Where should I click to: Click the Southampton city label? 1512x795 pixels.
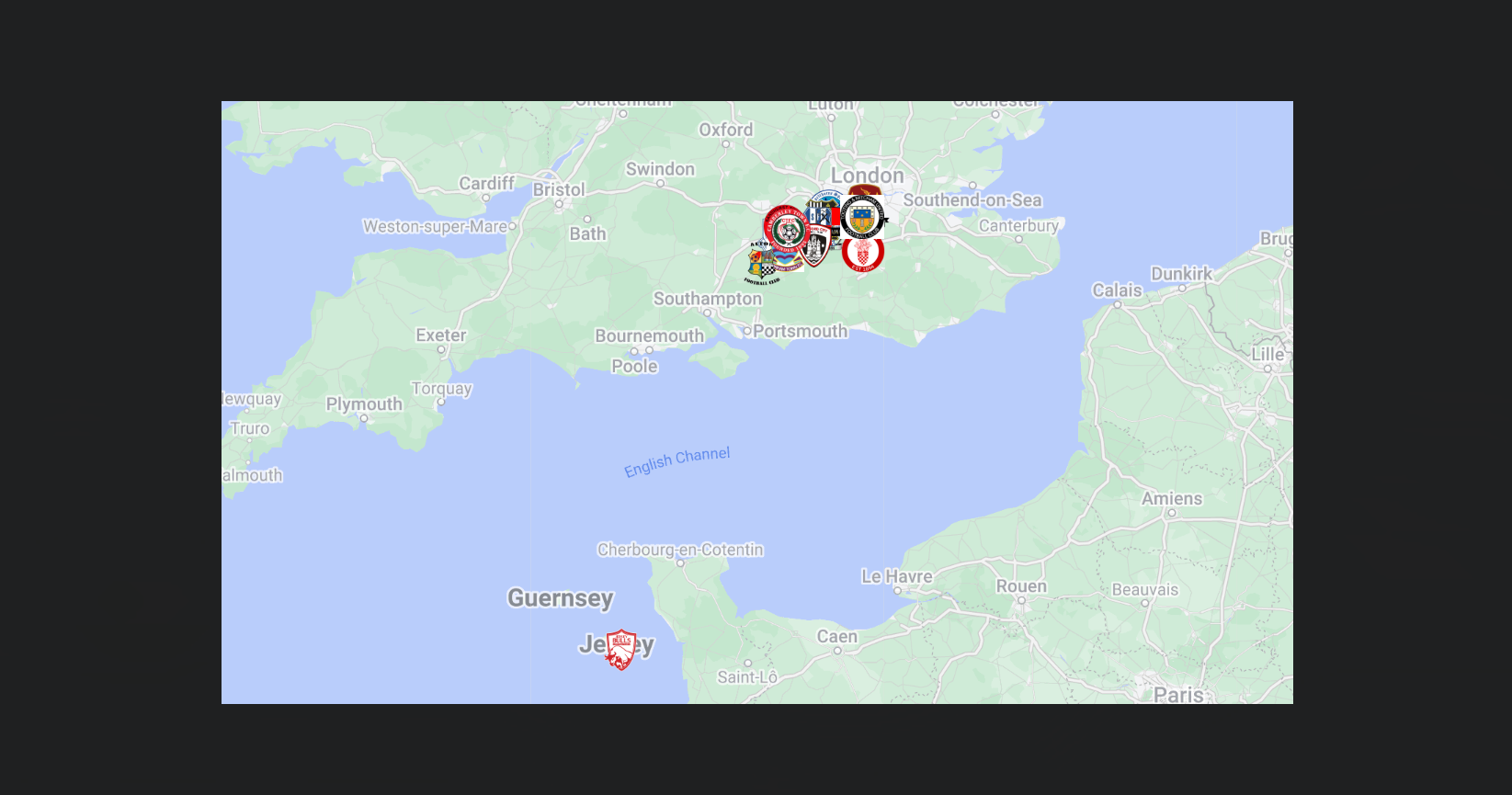tap(708, 299)
